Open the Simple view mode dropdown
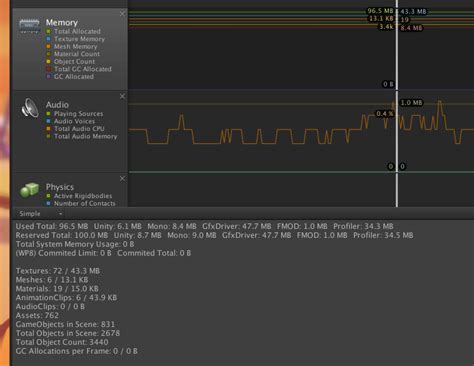This screenshot has width=474, height=366. click(x=41, y=214)
